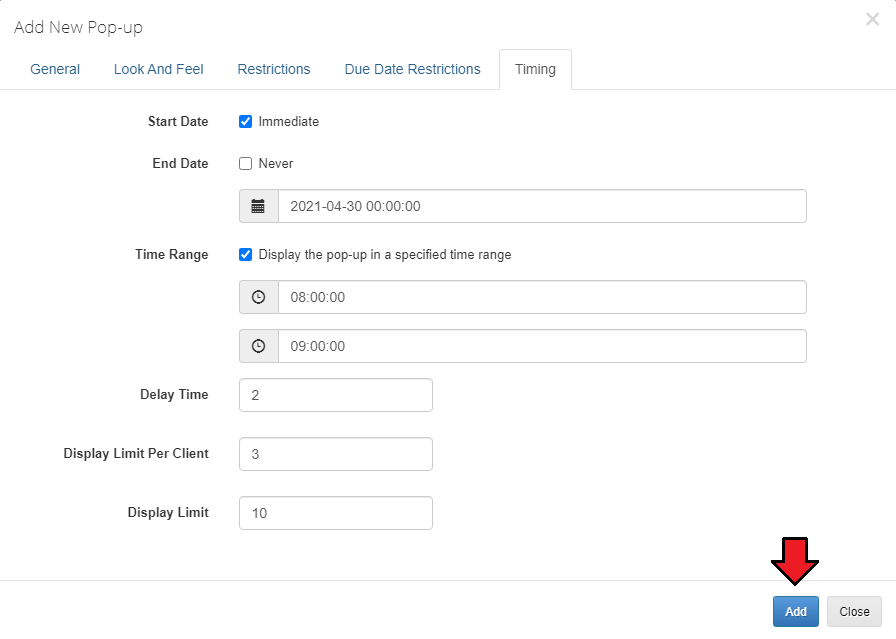The width and height of the screenshot is (896, 639).
Task: Click the Time Range label
Action: pyautogui.click(x=171, y=255)
